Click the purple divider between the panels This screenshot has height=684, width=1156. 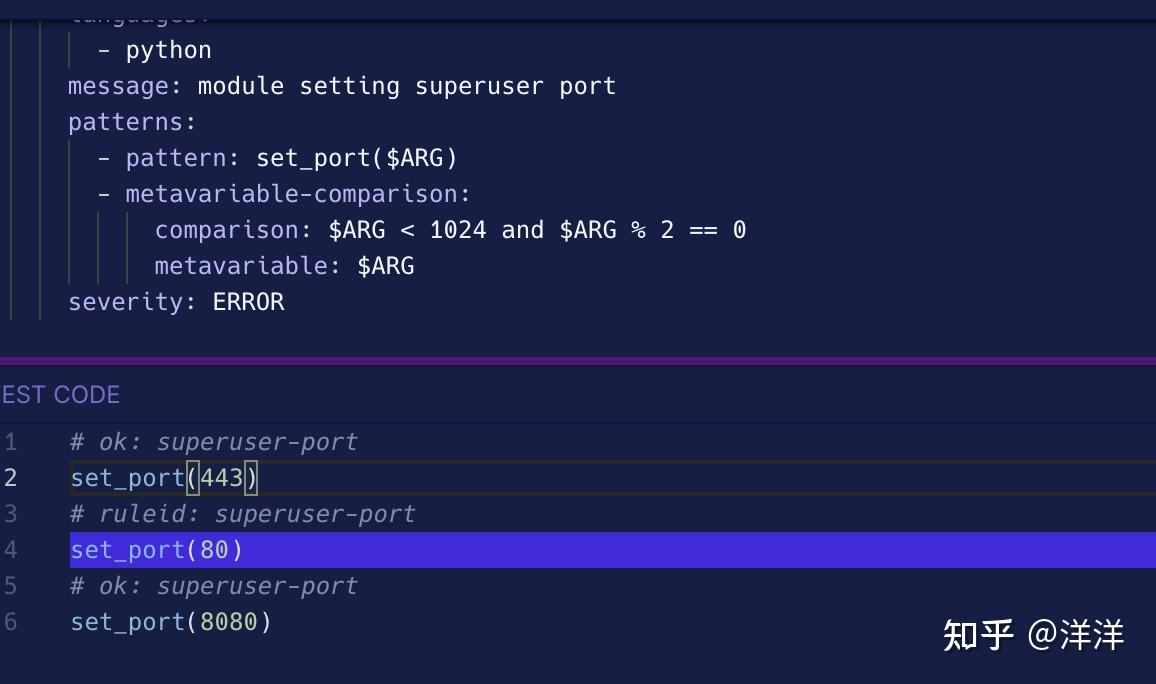pyautogui.click(x=578, y=361)
